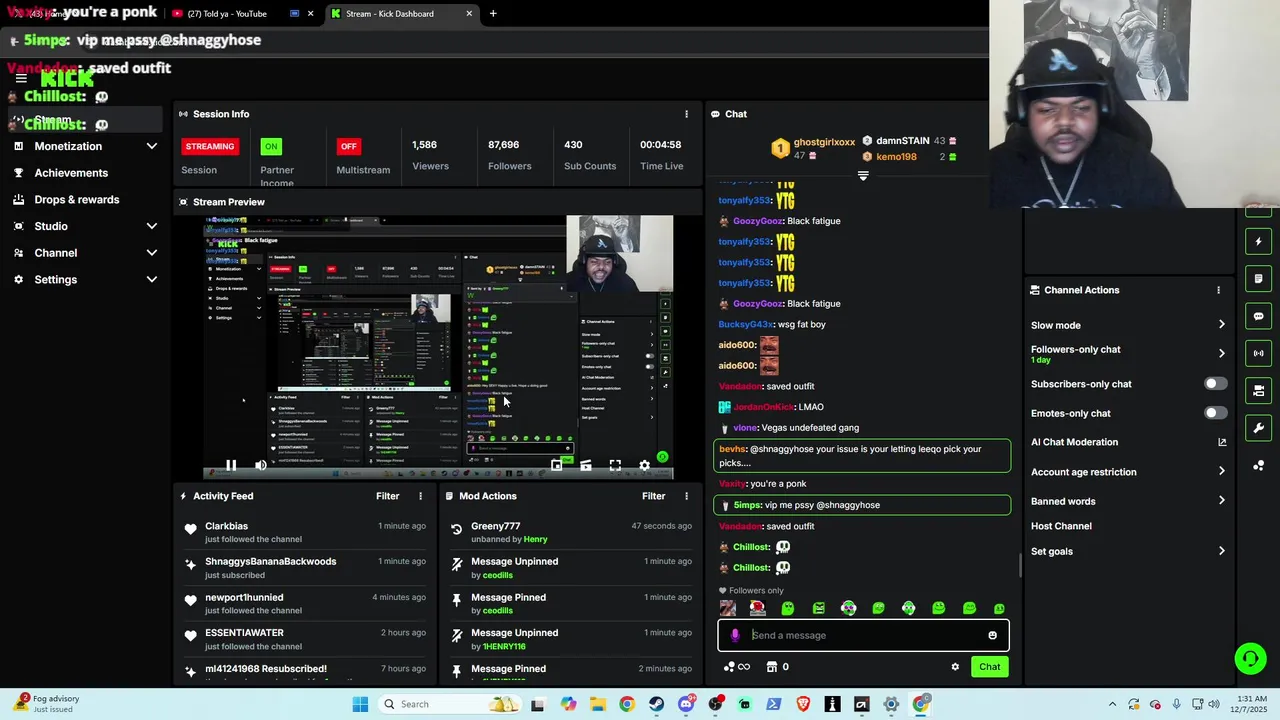This screenshot has height=720, width=1280.
Task: Click the angry green emote in chat bar
Action: tap(819, 608)
